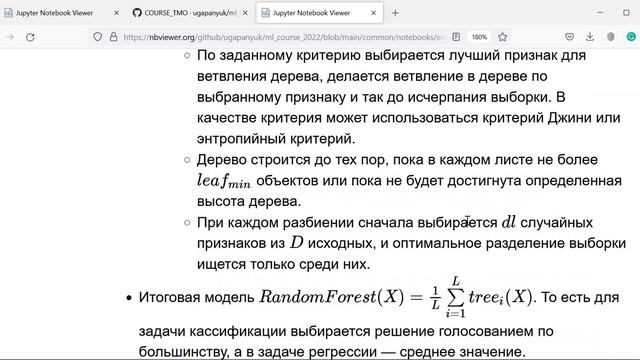Image resolution: width=640 pixels, height=360 pixels.
Task: Bookmark this page with the star
Action: (x=502, y=37)
